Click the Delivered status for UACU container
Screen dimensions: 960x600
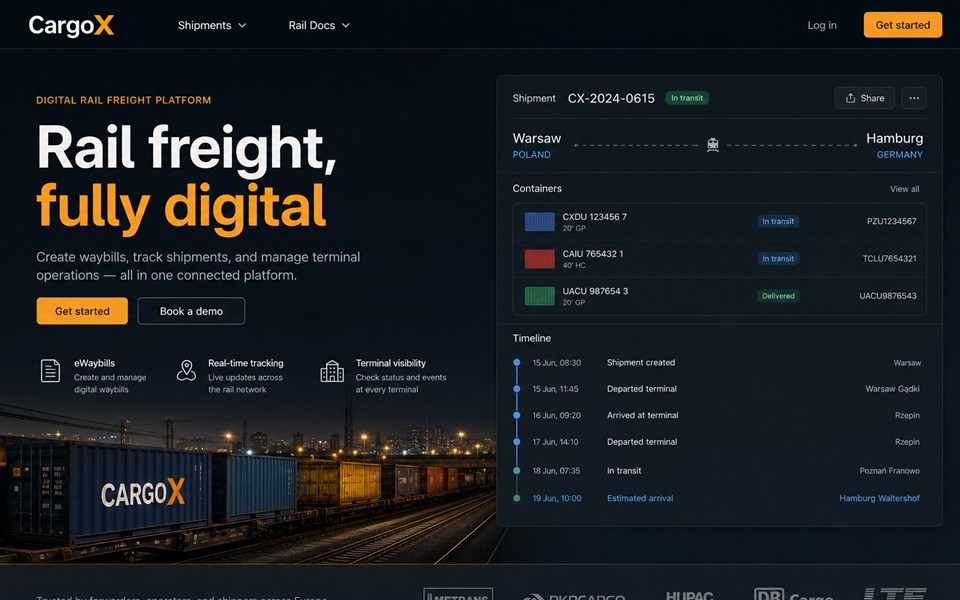click(778, 296)
